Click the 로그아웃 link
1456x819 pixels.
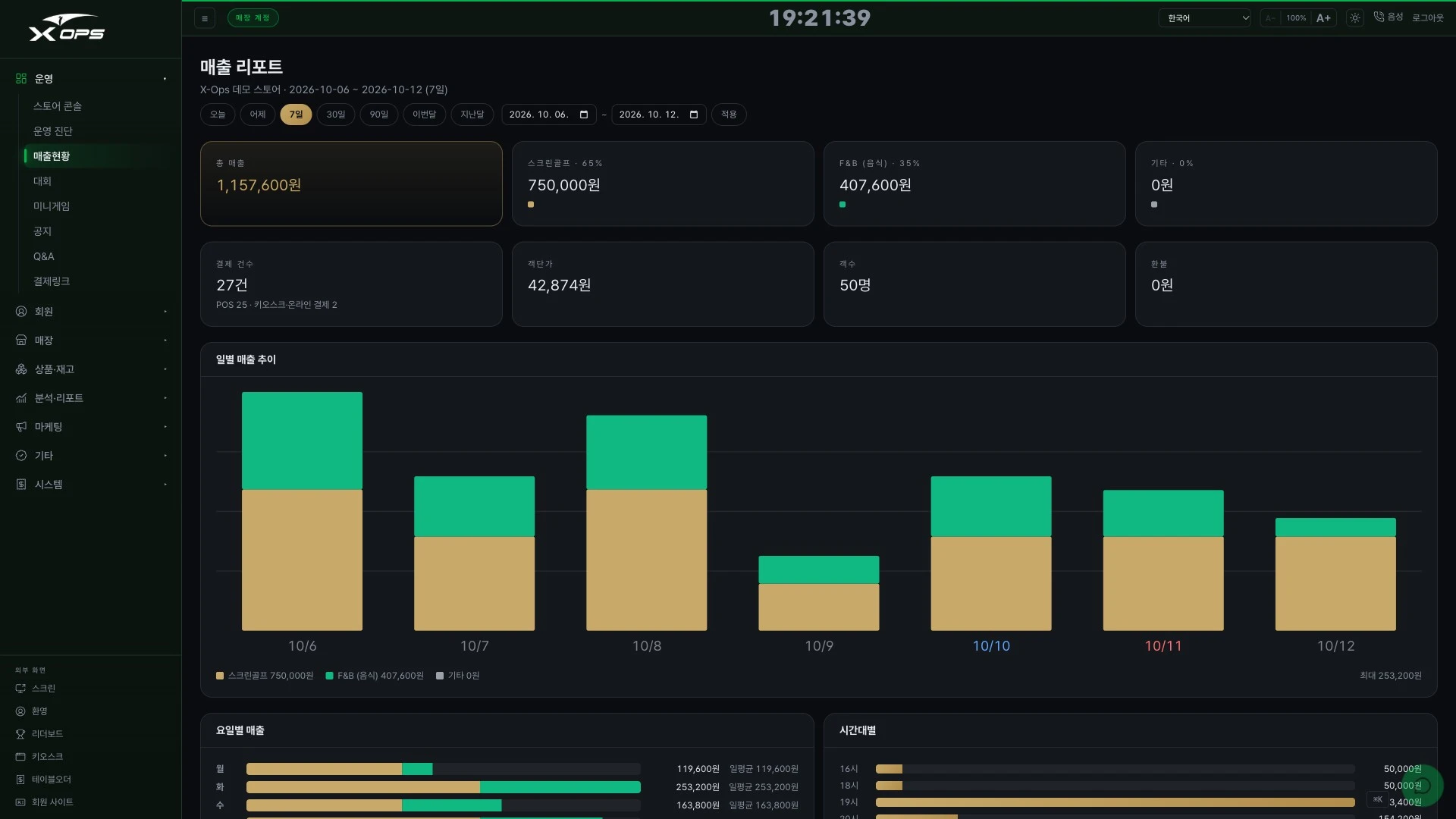point(1428,18)
